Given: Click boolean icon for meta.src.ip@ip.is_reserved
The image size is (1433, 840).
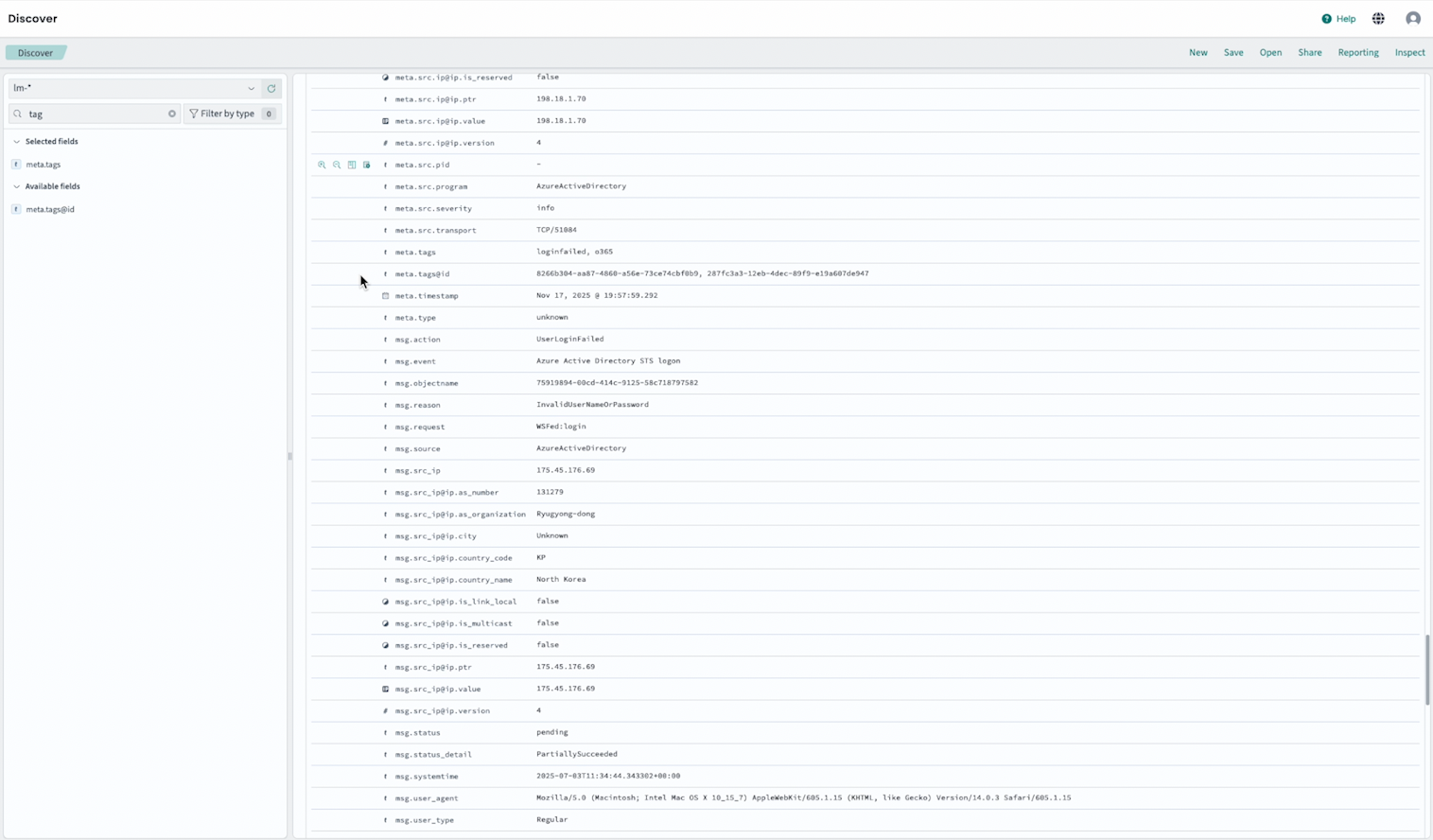Looking at the screenshot, I should [x=385, y=78].
